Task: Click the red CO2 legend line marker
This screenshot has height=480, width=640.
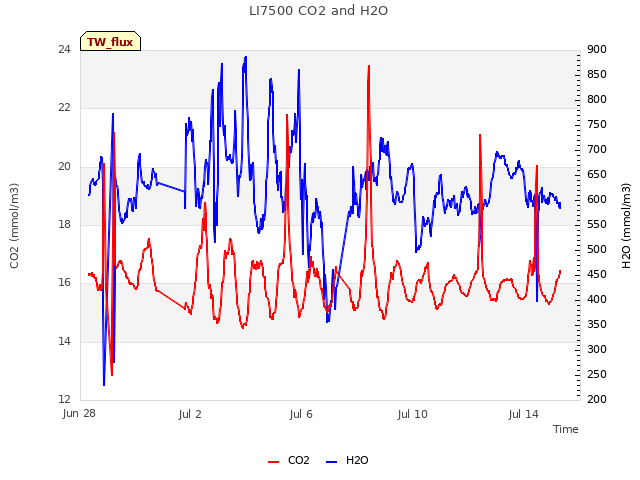Action: tap(273, 462)
